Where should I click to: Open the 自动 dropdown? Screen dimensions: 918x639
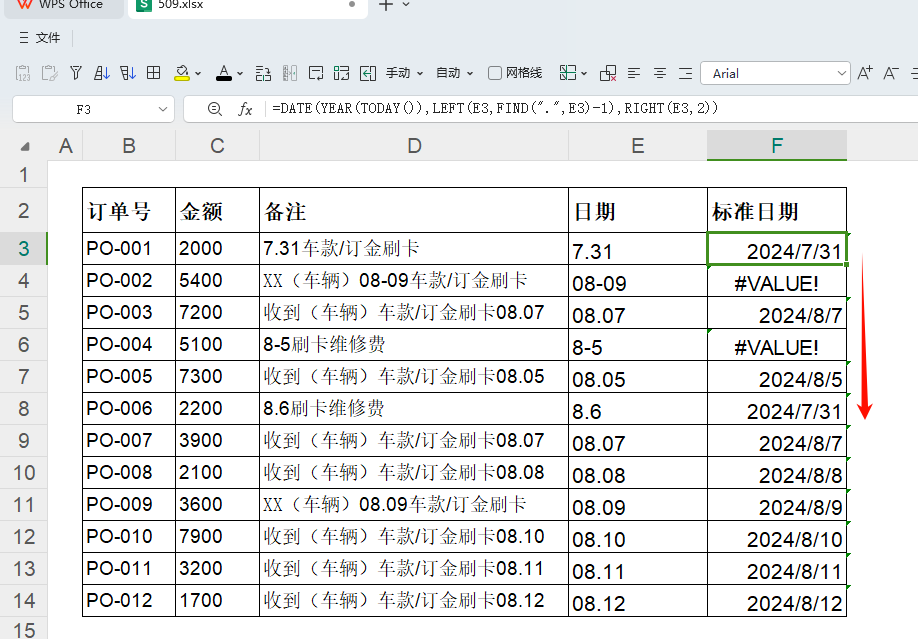(454, 73)
